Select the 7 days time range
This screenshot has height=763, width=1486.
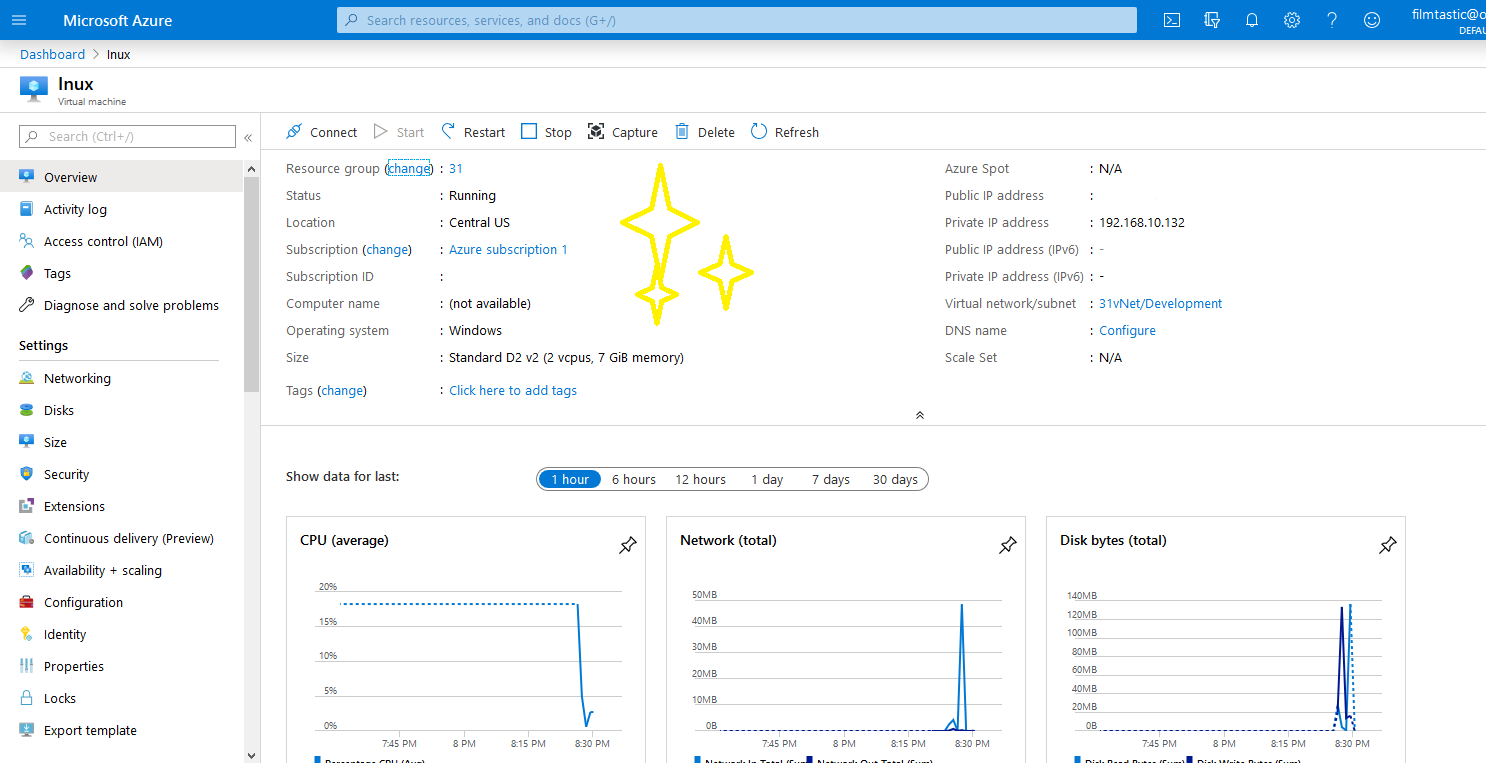(830, 479)
